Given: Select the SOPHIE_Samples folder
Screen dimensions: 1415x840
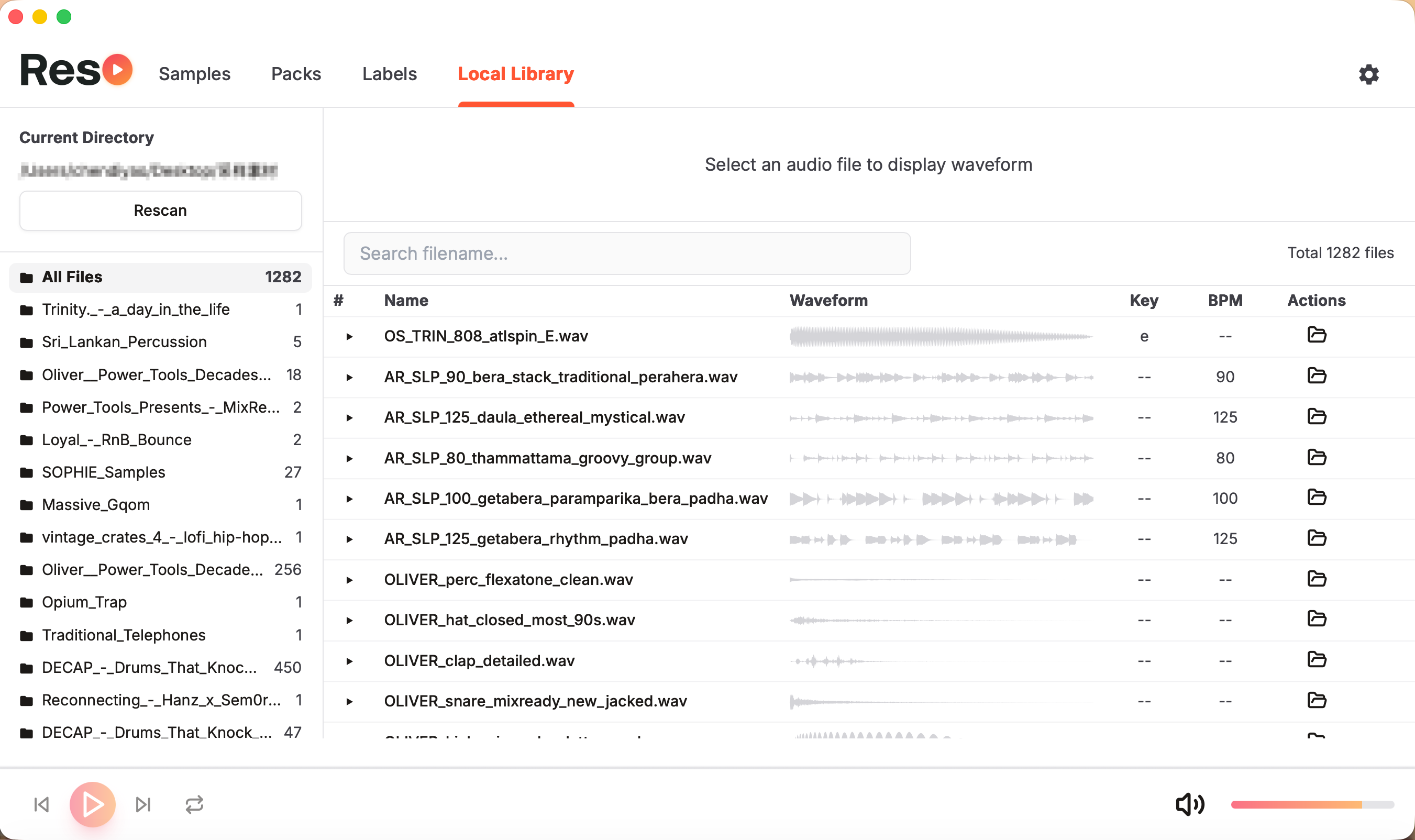Looking at the screenshot, I should [104, 472].
